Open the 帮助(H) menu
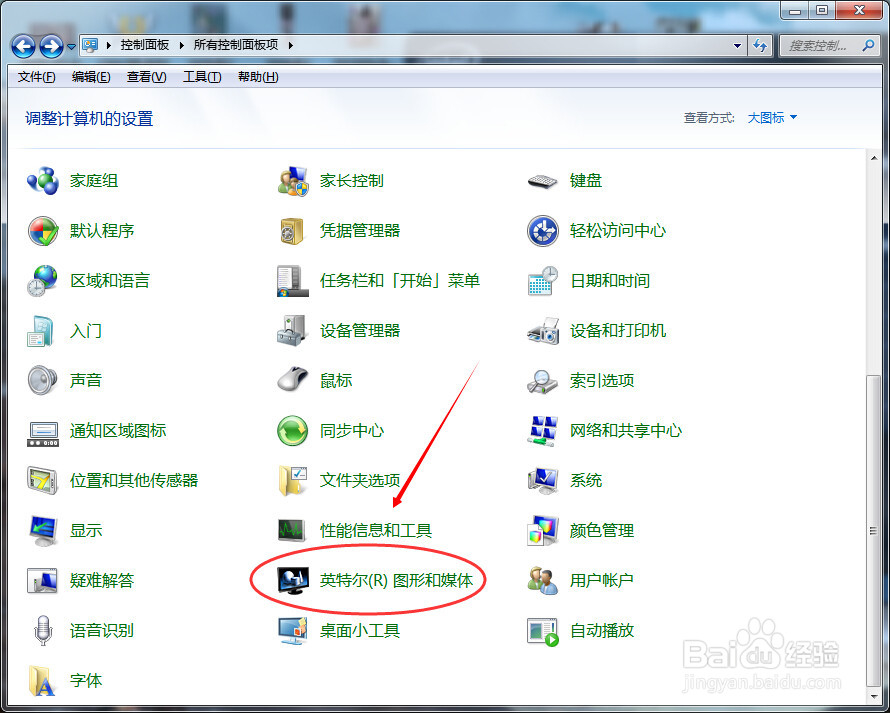The image size is (890, 713). click(258, 77)
